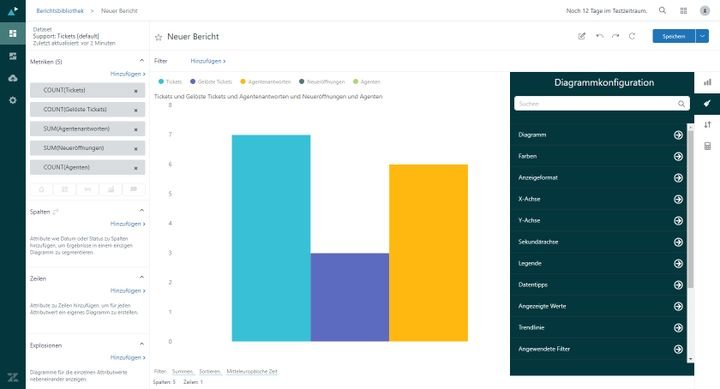The image size is (720, 389).
Task: Expand the X-Achse configuration option
Action: click(678, 199)
